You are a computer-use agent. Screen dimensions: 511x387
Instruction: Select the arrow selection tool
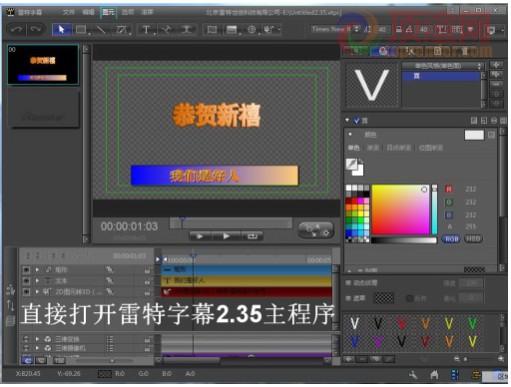coord(61,30)
